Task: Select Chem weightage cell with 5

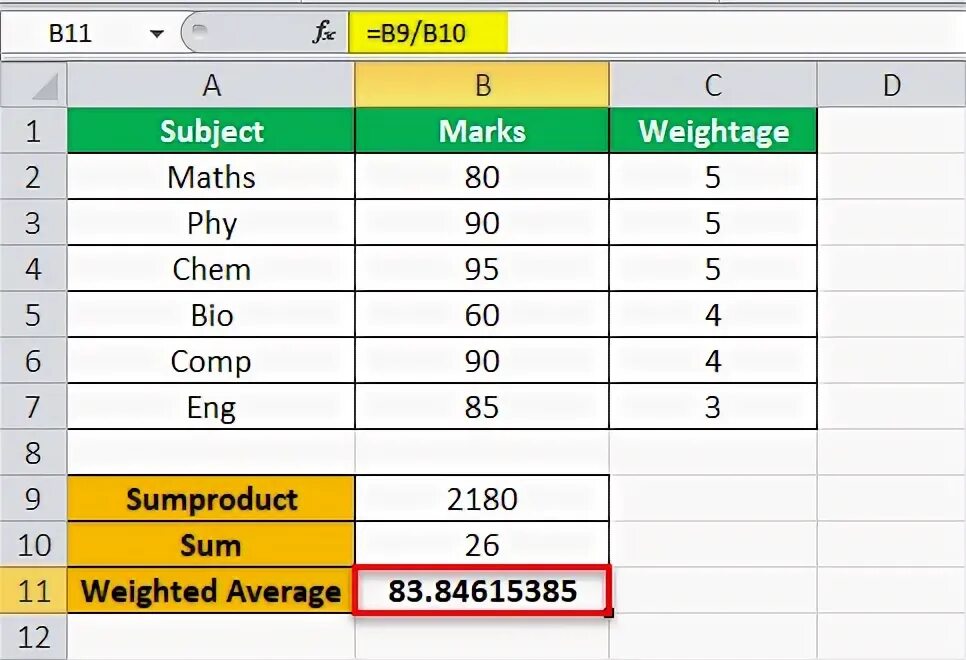Action: click(x=713, y=269)
